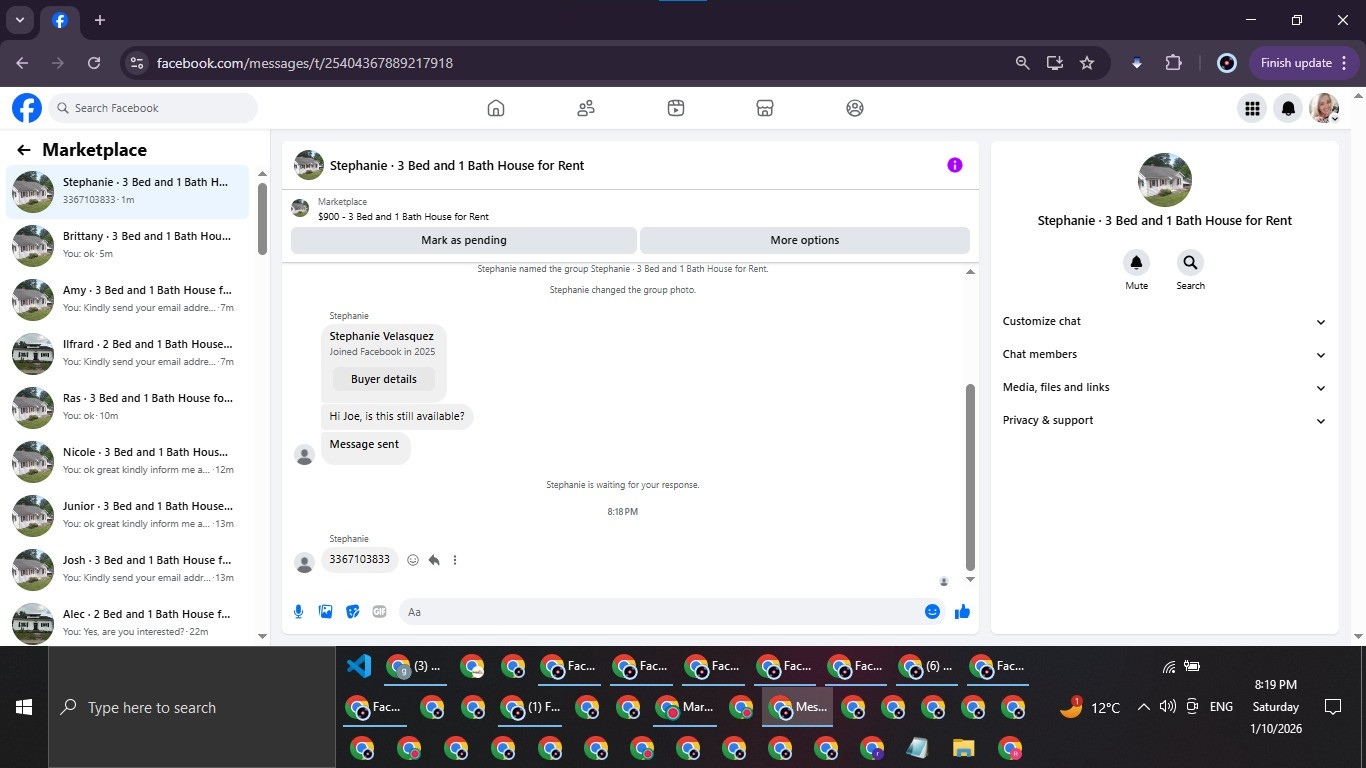The image size is (1366, 768).
Task: Reply to the 3367103833 message
Action: pos(434,560)
